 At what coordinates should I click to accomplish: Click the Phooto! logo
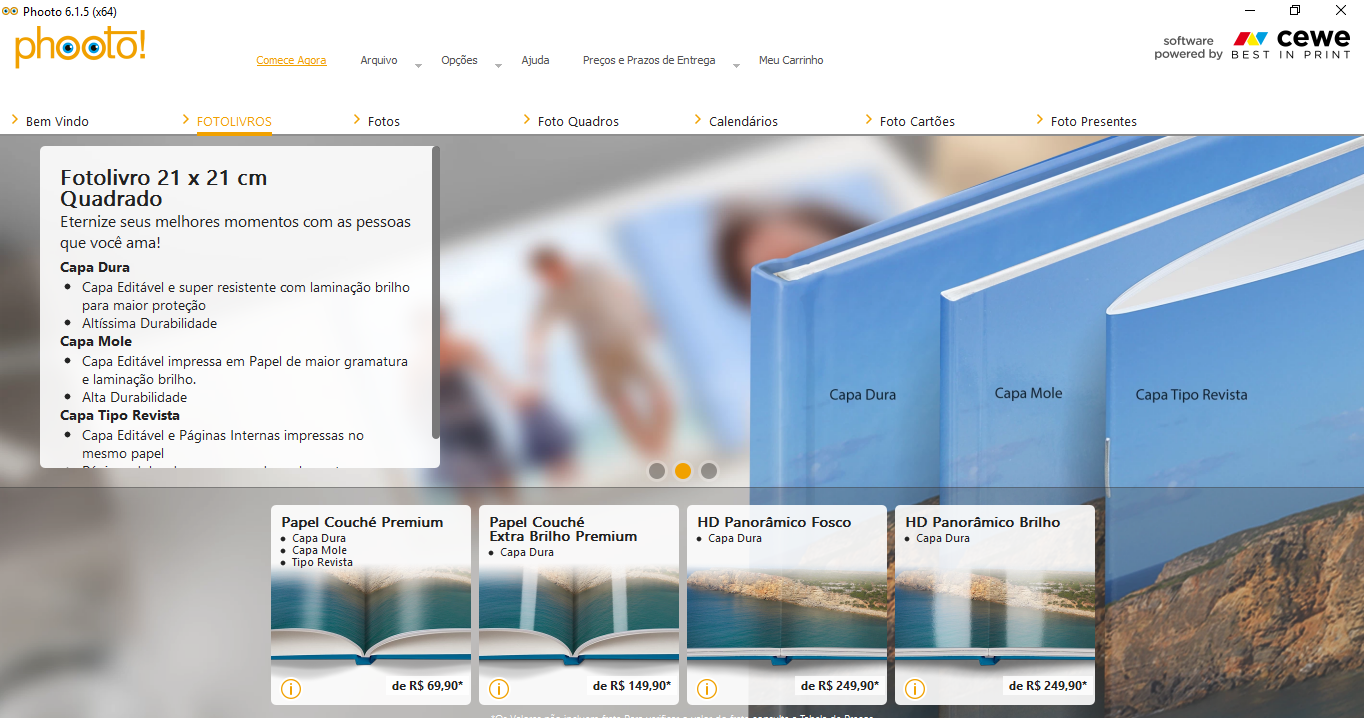[80, 47]
